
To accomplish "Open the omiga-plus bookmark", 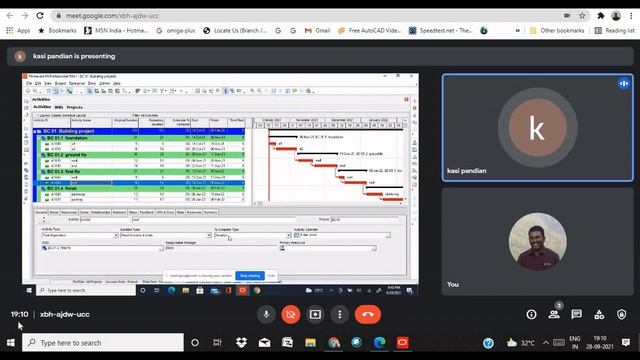I will [176, 31].
